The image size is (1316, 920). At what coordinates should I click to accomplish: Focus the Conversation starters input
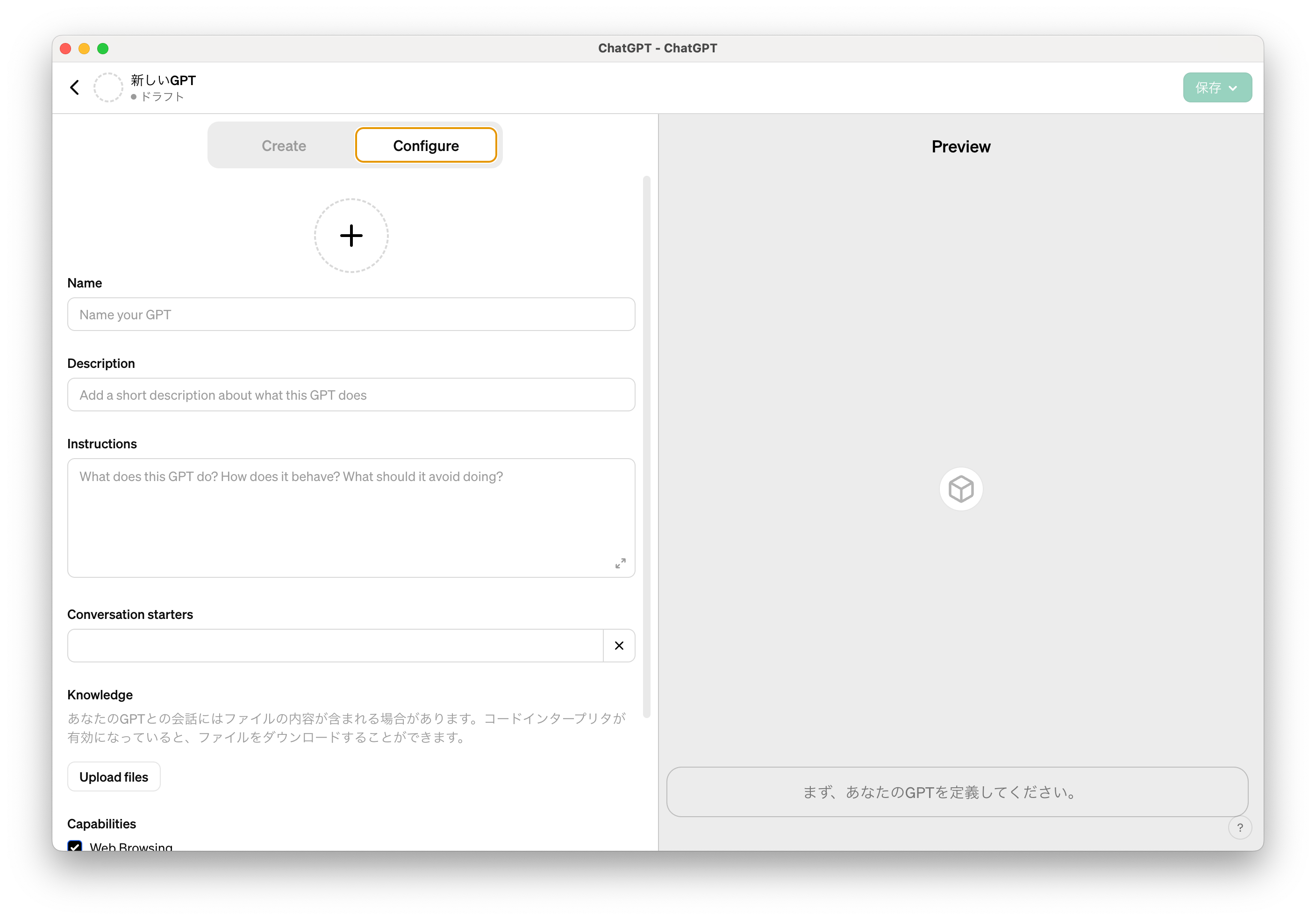coord(335,646)
